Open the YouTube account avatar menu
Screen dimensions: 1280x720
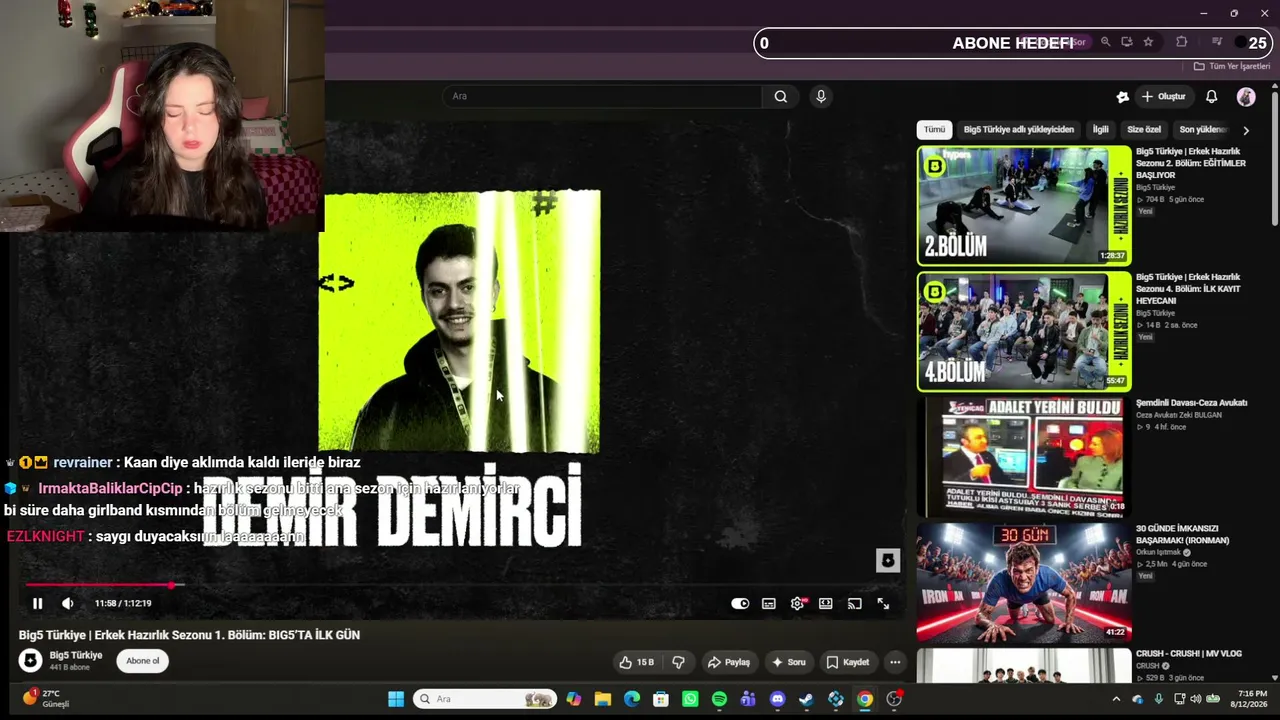pyautogui.click(x=1246, y=97)
